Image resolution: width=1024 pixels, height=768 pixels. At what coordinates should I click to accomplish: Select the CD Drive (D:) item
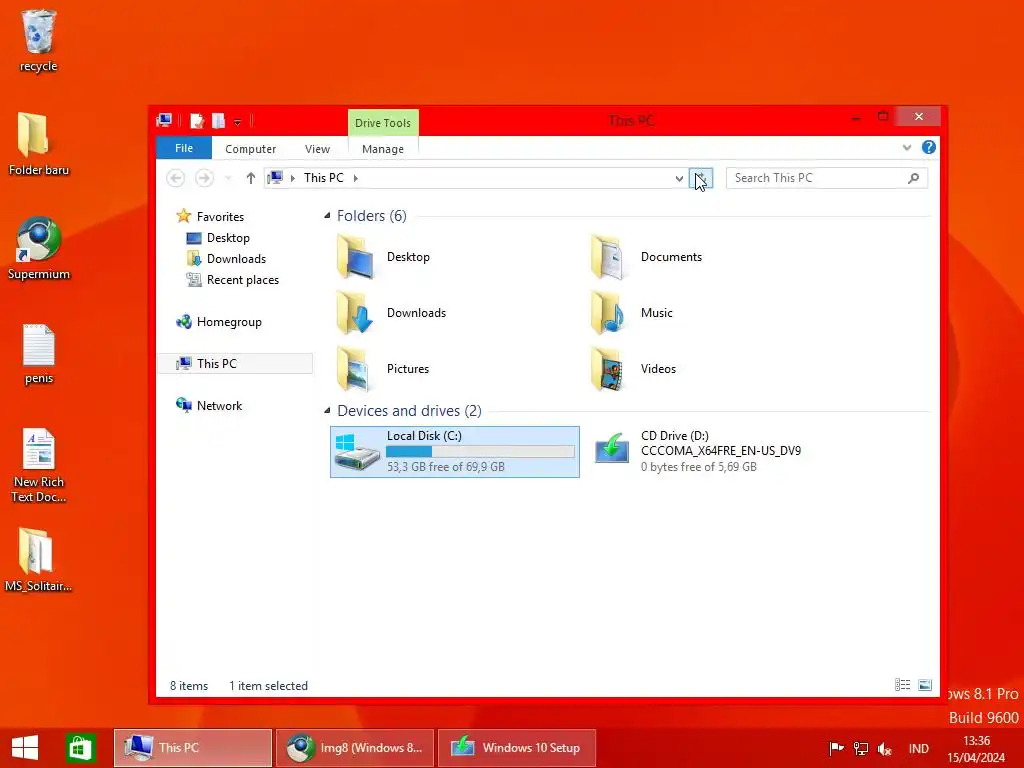(697, 451)
